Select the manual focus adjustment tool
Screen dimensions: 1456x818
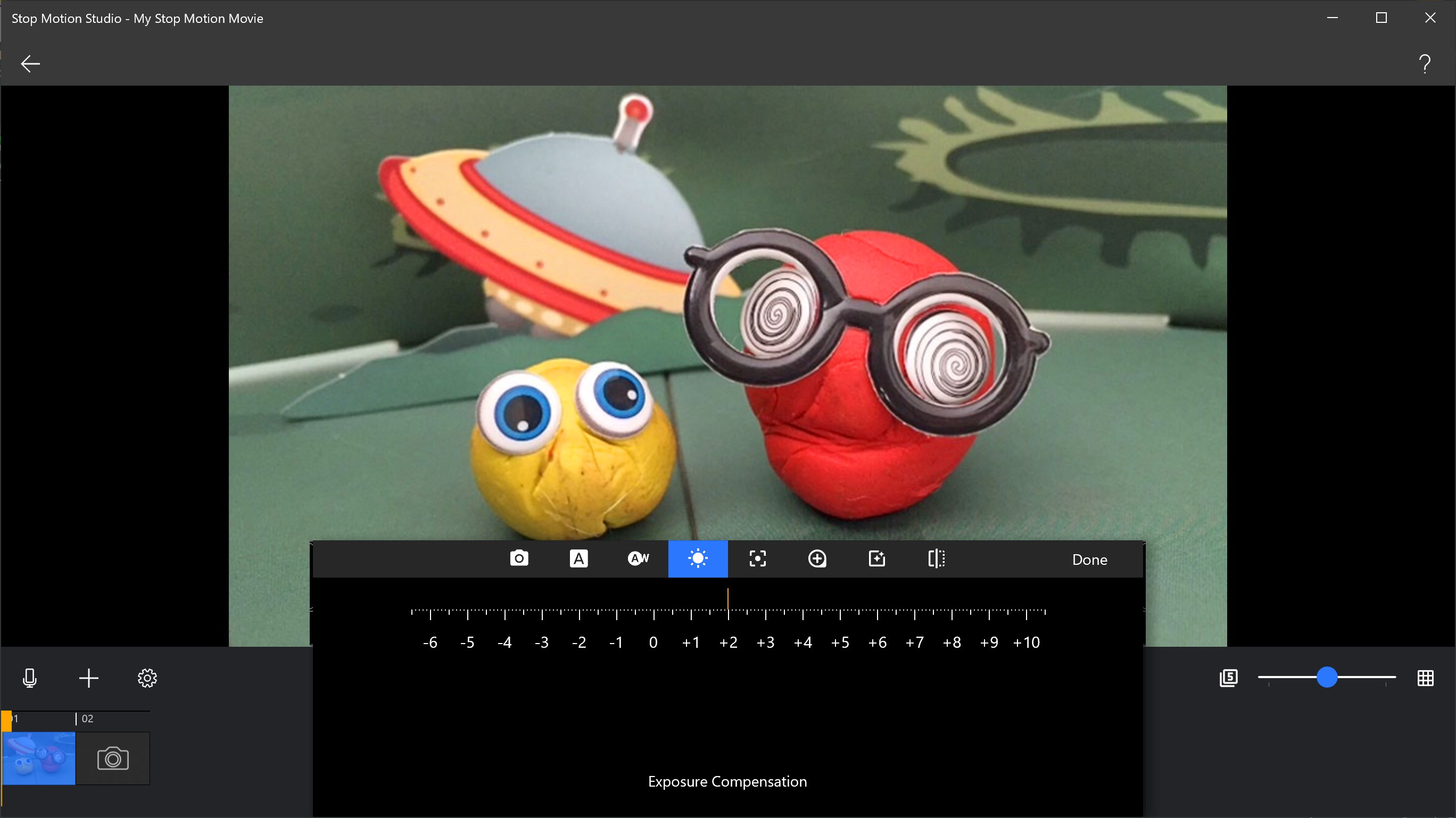(x=757, y=558)
